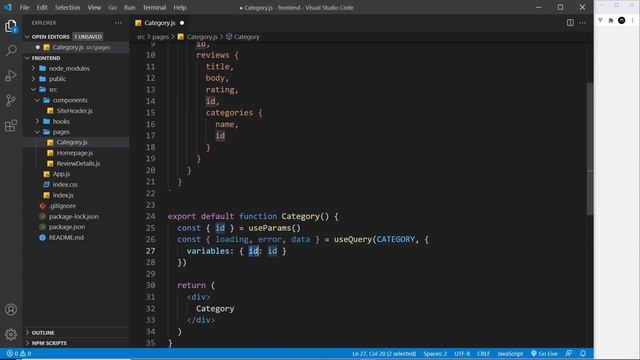The width and height of the screenshot is (640, 360).
Task: Select the Category.js editor tab
Action: click(x=160, y=23)
